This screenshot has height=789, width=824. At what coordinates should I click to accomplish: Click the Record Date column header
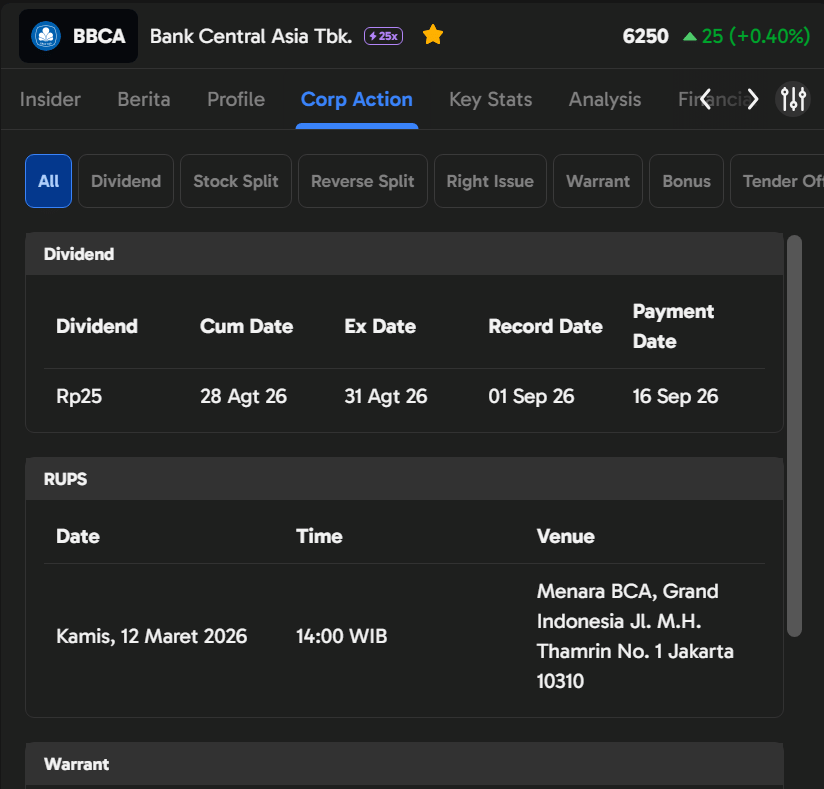point(545,326)
